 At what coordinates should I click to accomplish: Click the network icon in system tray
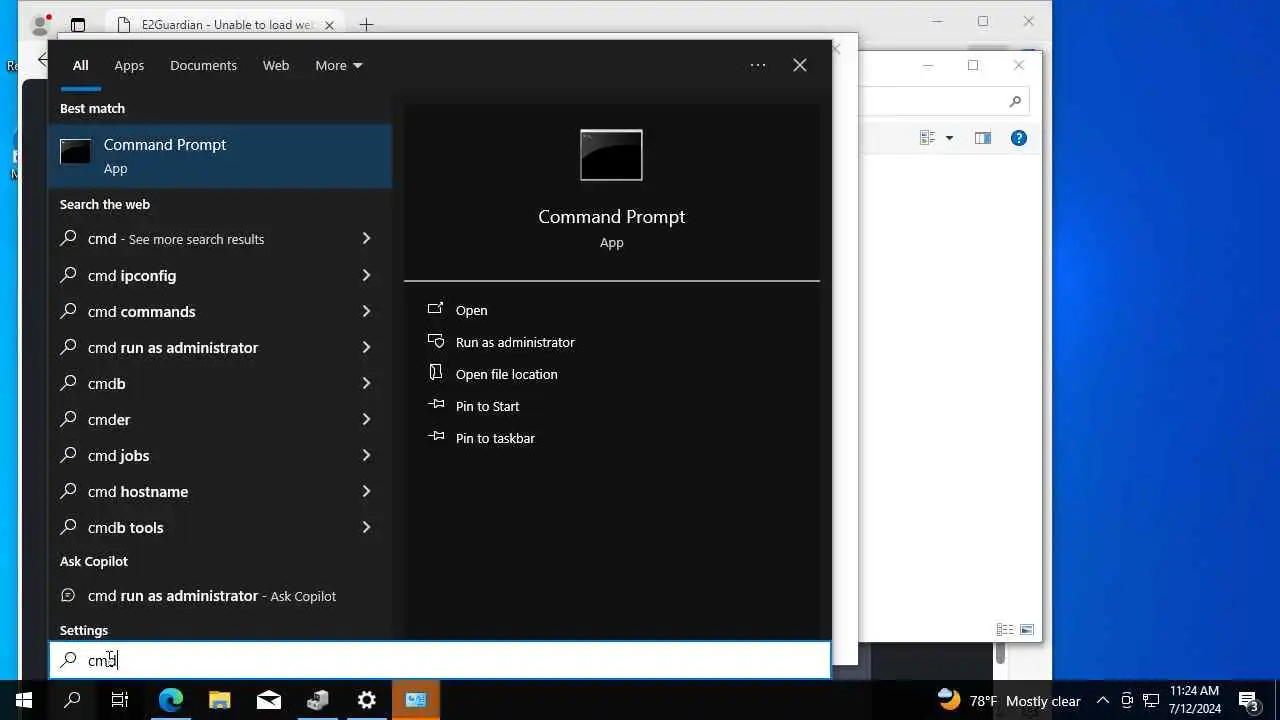point(1151,700)
